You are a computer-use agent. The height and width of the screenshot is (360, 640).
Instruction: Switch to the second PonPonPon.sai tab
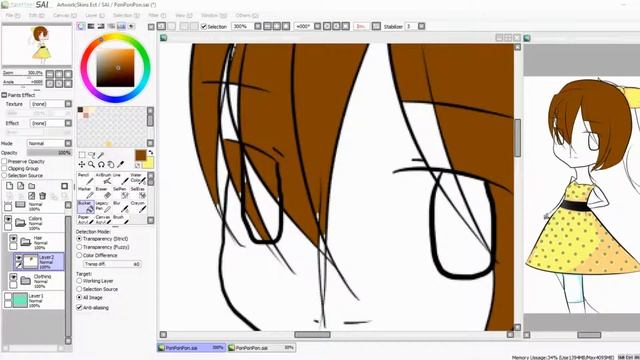coord(261,348)
